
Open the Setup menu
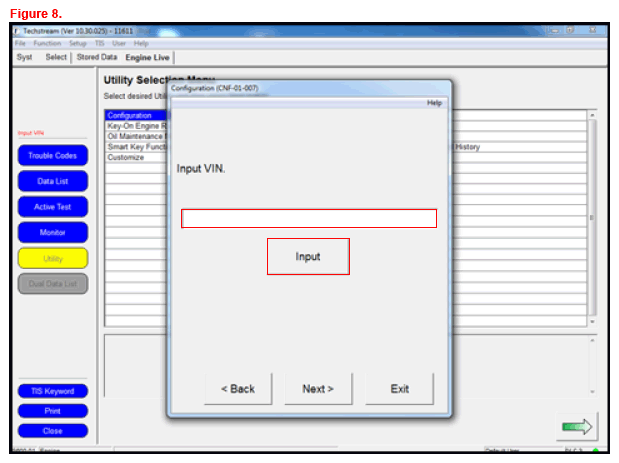click(x=77, y=43)
